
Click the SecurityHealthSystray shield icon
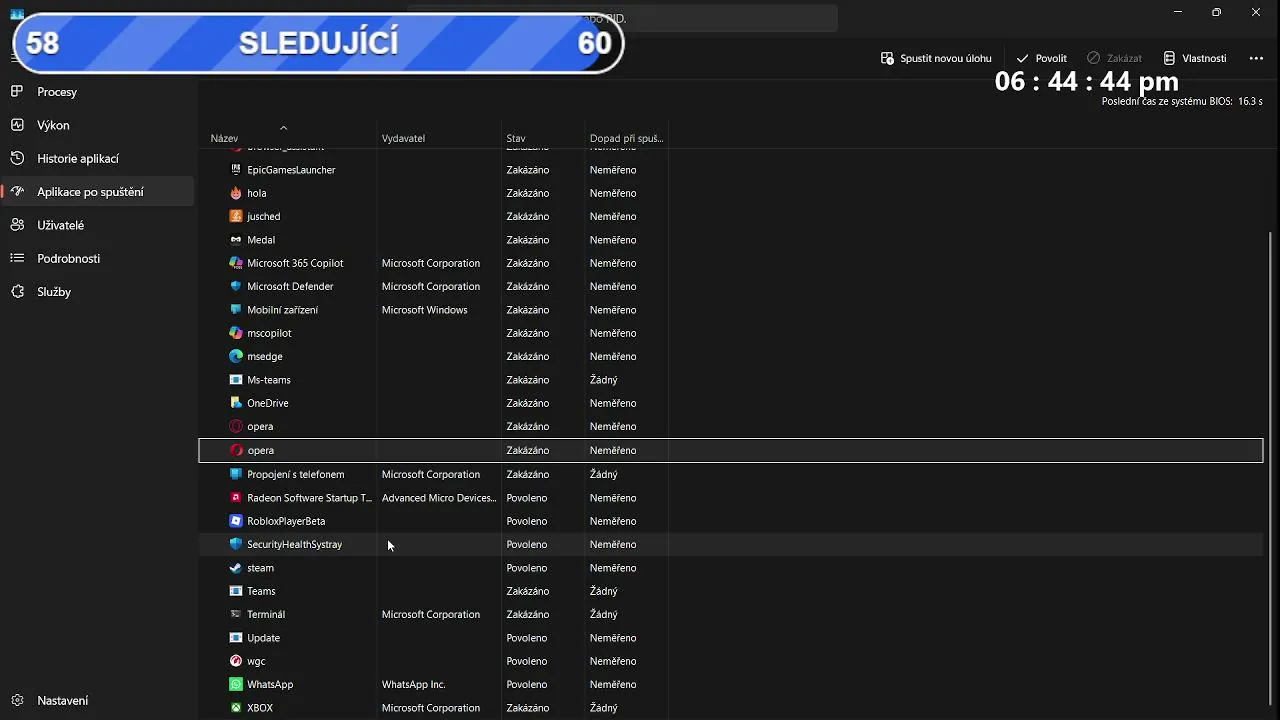(236, 544)
